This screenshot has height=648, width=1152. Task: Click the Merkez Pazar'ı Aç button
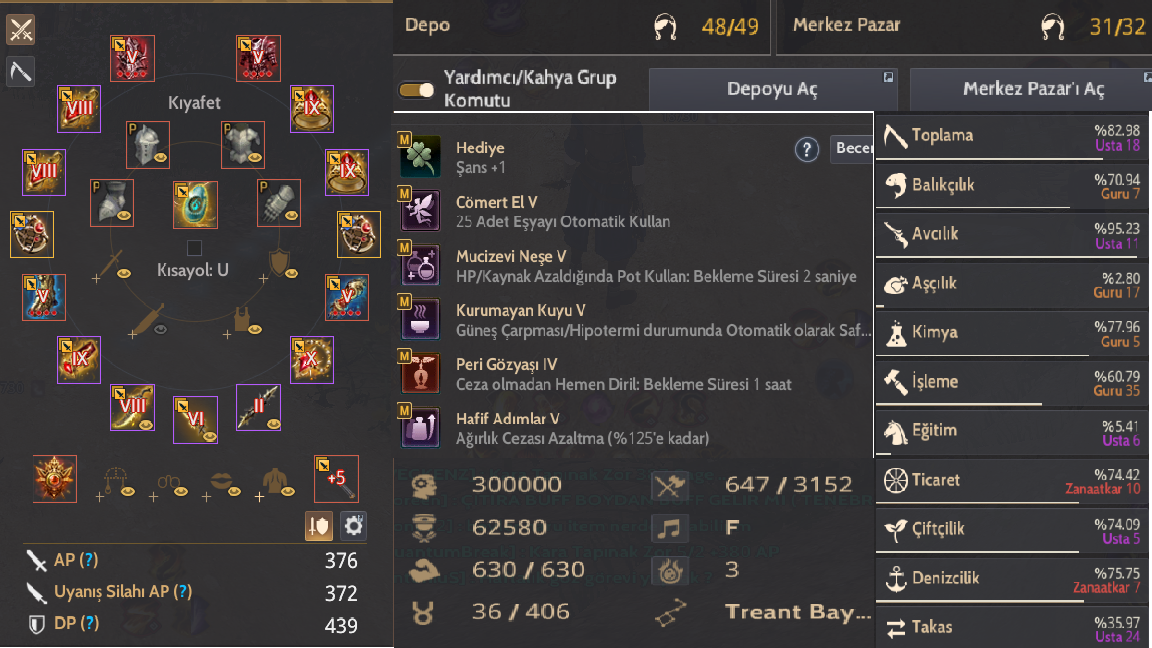pos(1033,90)
